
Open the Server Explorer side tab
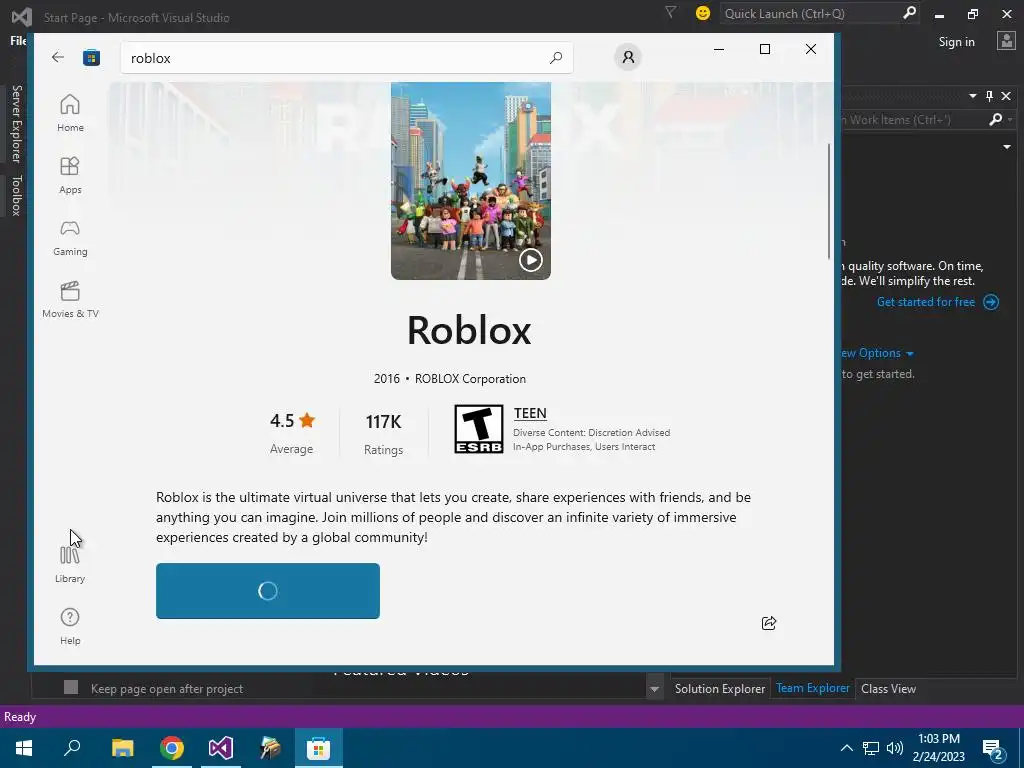[x=16, y=123]
